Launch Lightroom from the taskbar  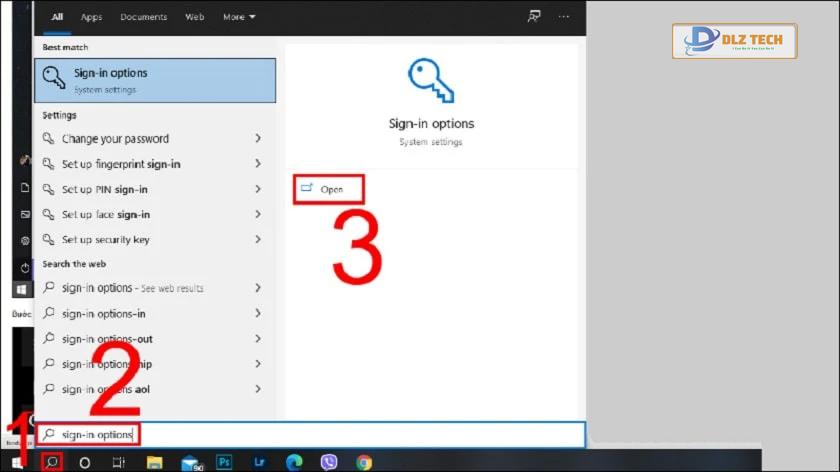coord(259,462)
